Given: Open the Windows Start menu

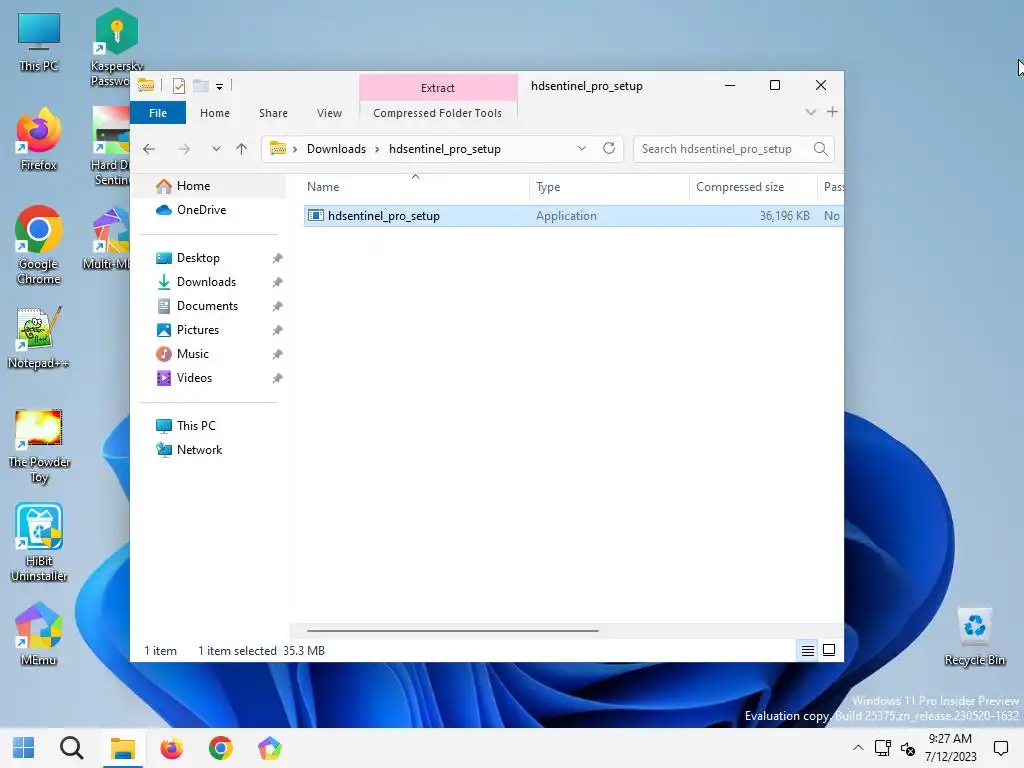Looking at the screenshot, I should point(24,748).
